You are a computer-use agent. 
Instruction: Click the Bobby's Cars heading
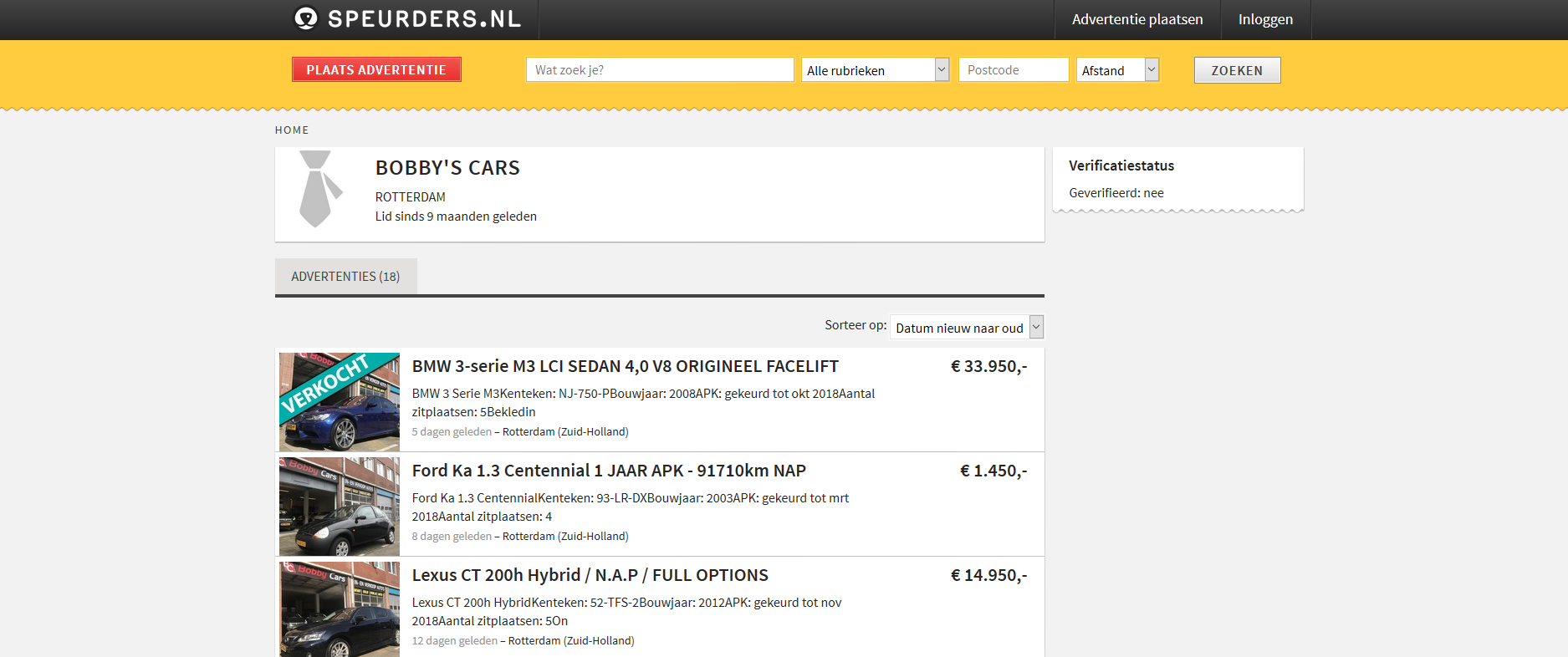447,167
